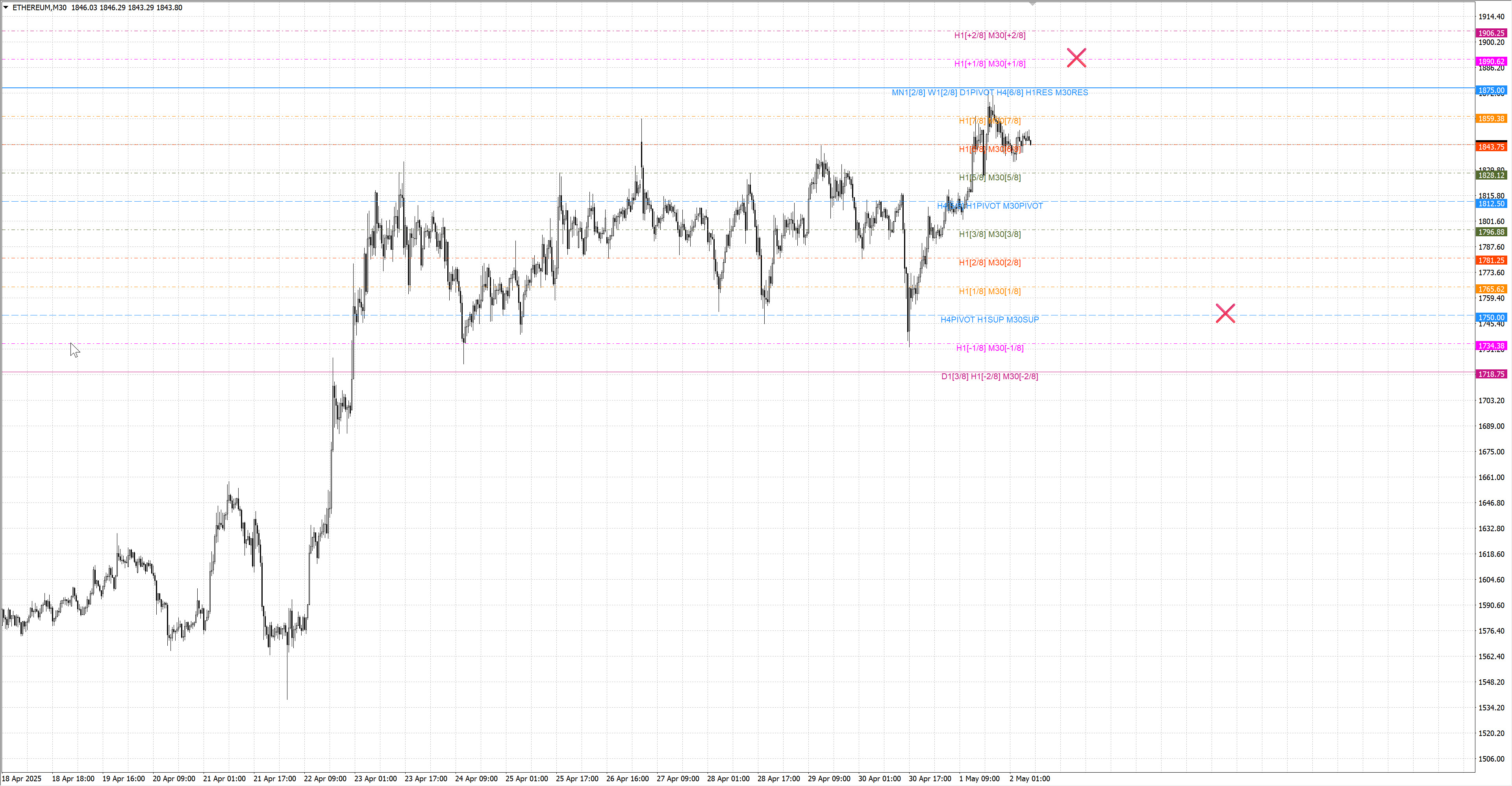Select the lower red X marker
The width and height of the screenshot is (1512, 786).
1226,313
